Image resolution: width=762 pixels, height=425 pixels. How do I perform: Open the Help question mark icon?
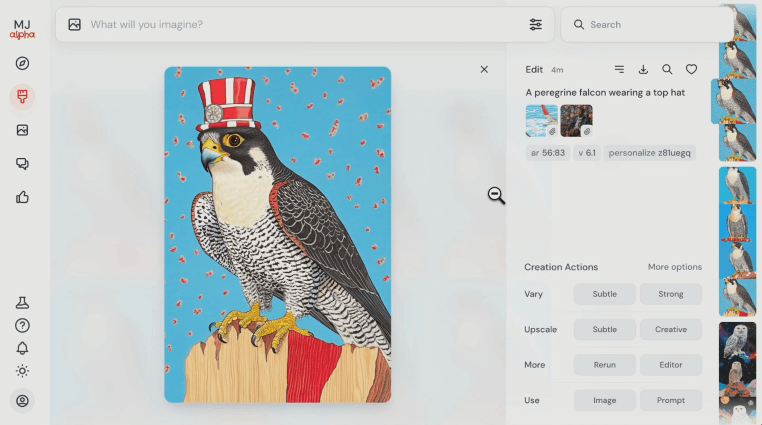pyautogui.click(x=22, y=325)
